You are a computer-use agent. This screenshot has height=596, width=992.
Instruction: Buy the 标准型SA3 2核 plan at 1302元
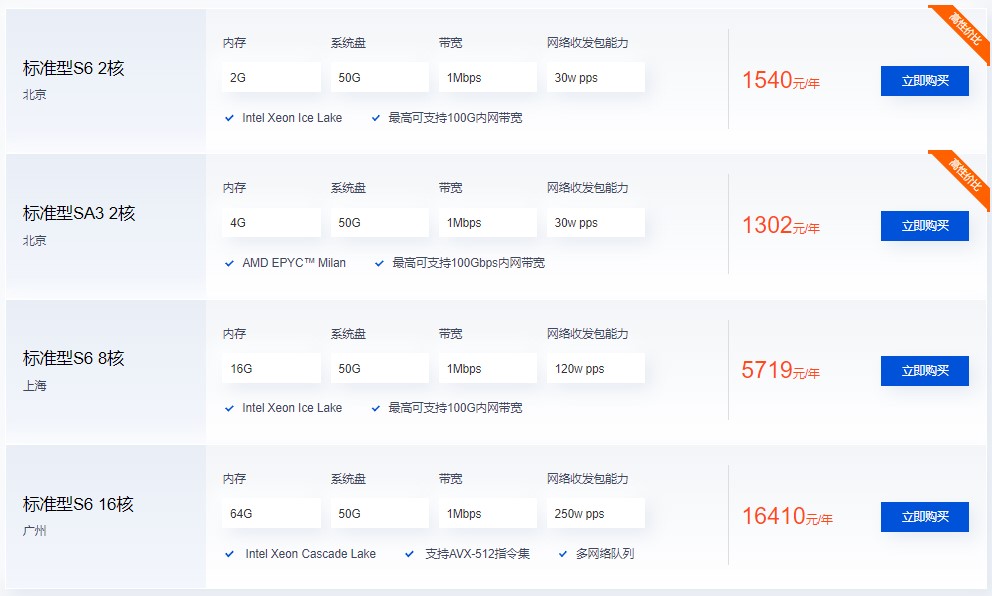924,226
